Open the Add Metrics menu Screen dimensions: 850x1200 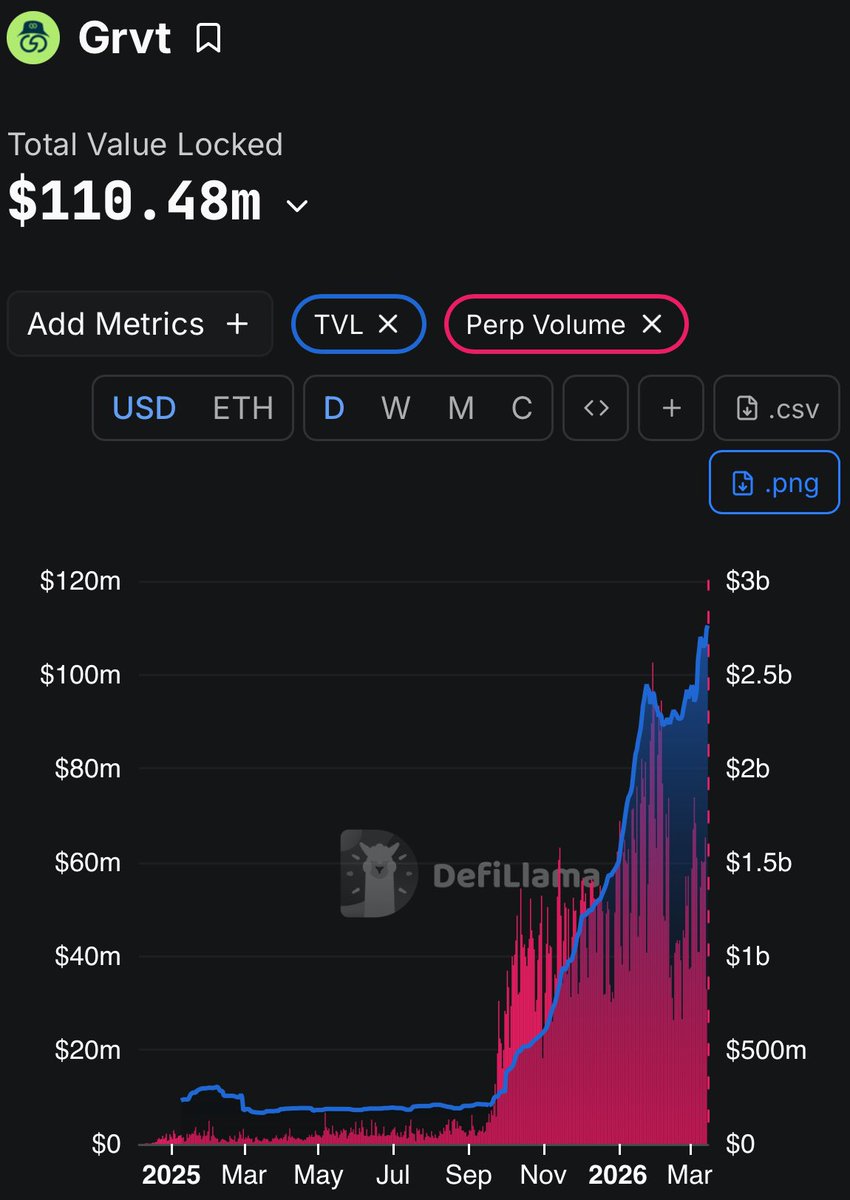(139, 324)
